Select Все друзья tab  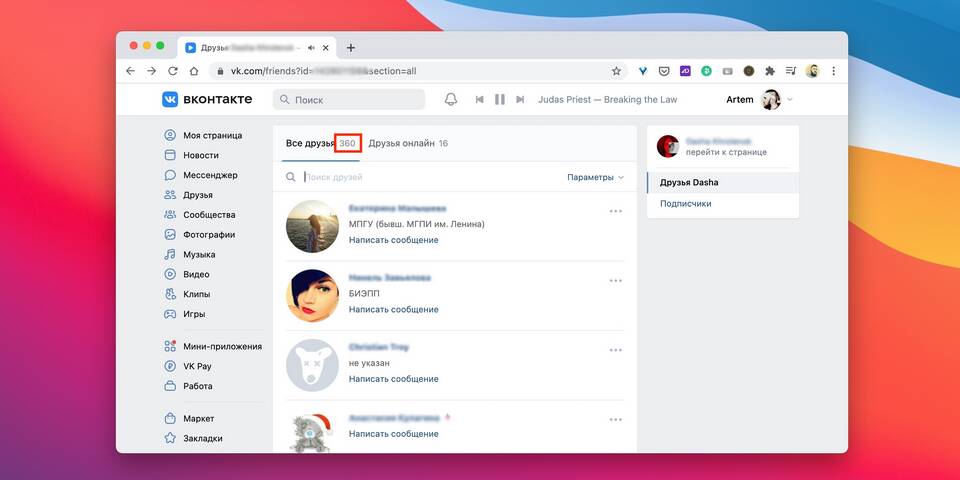309,143
